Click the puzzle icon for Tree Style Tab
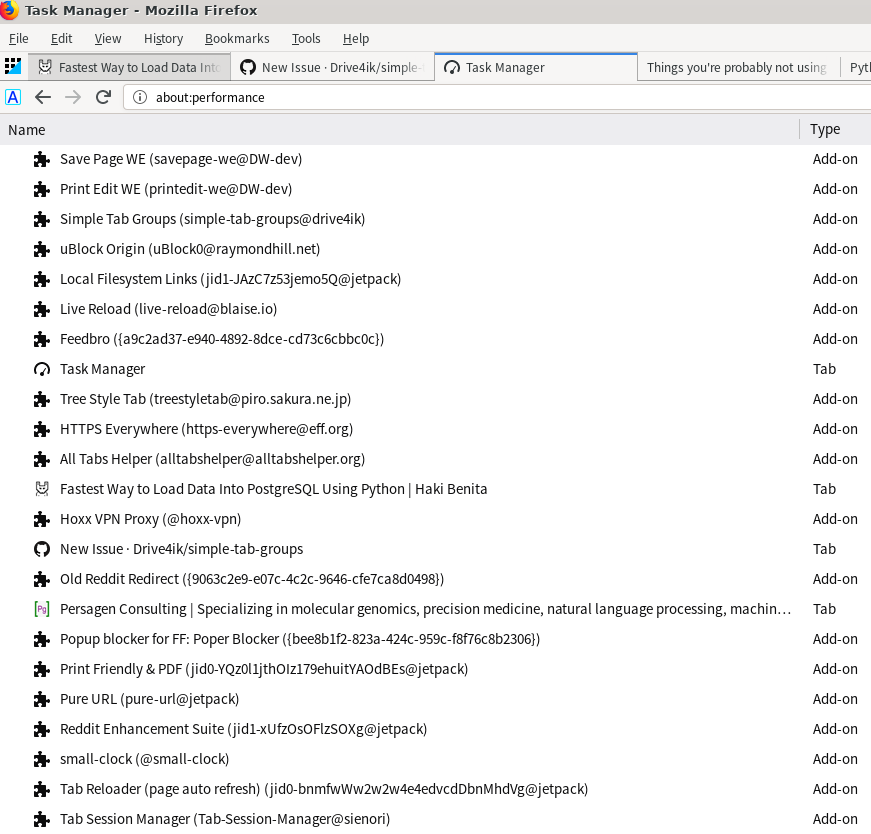The width and height of the screenshot is (871, 834). (42, 399)
